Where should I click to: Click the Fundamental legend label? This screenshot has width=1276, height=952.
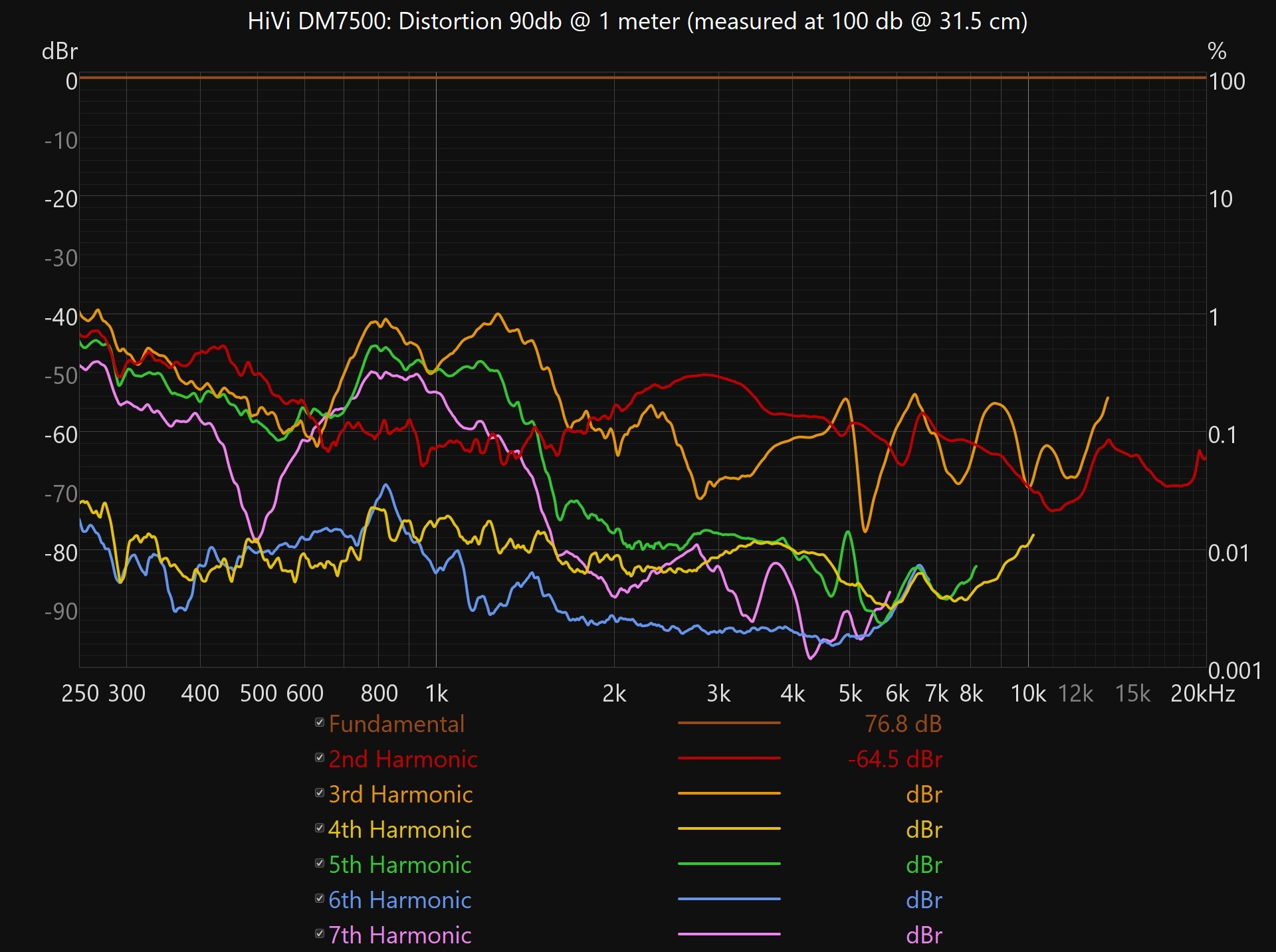click(x=397, y=724)
